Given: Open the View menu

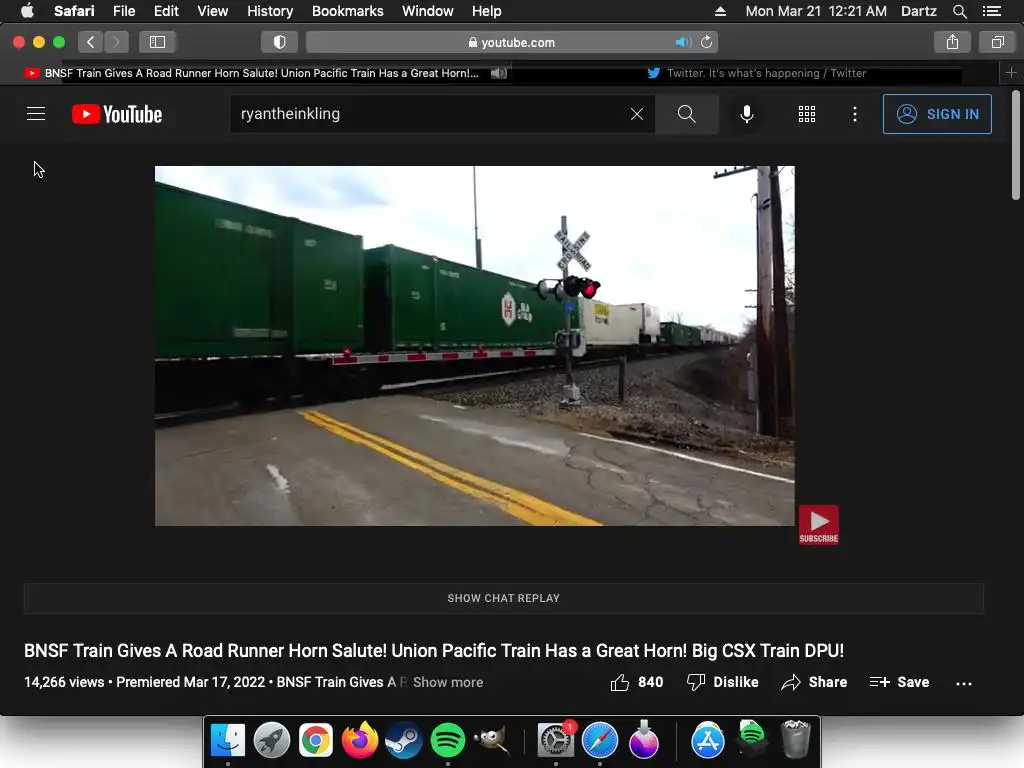Looking at the screenshot, I should tap(212, 11).
